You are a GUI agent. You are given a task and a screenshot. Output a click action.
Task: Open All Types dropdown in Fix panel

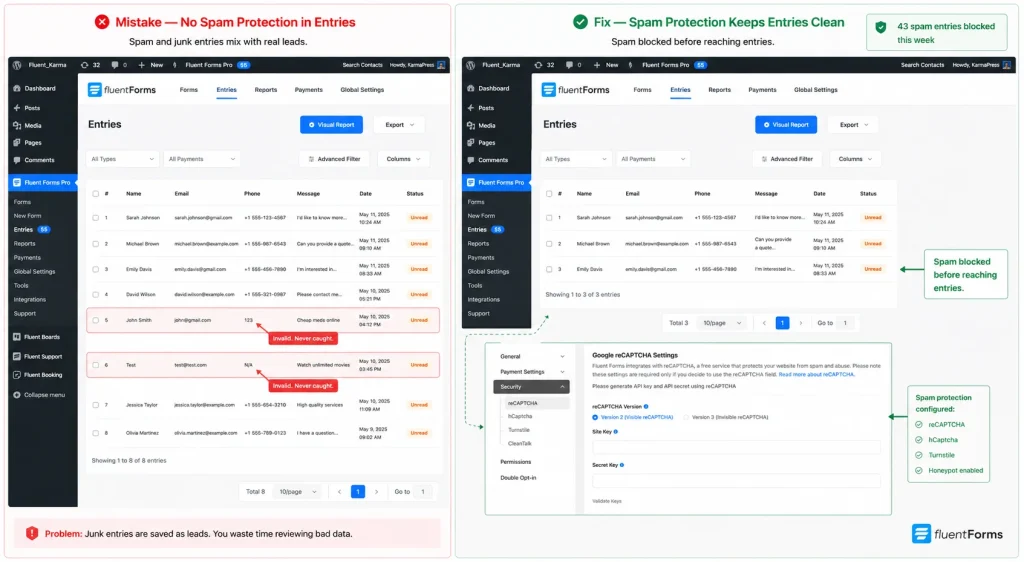click(577, 159)
